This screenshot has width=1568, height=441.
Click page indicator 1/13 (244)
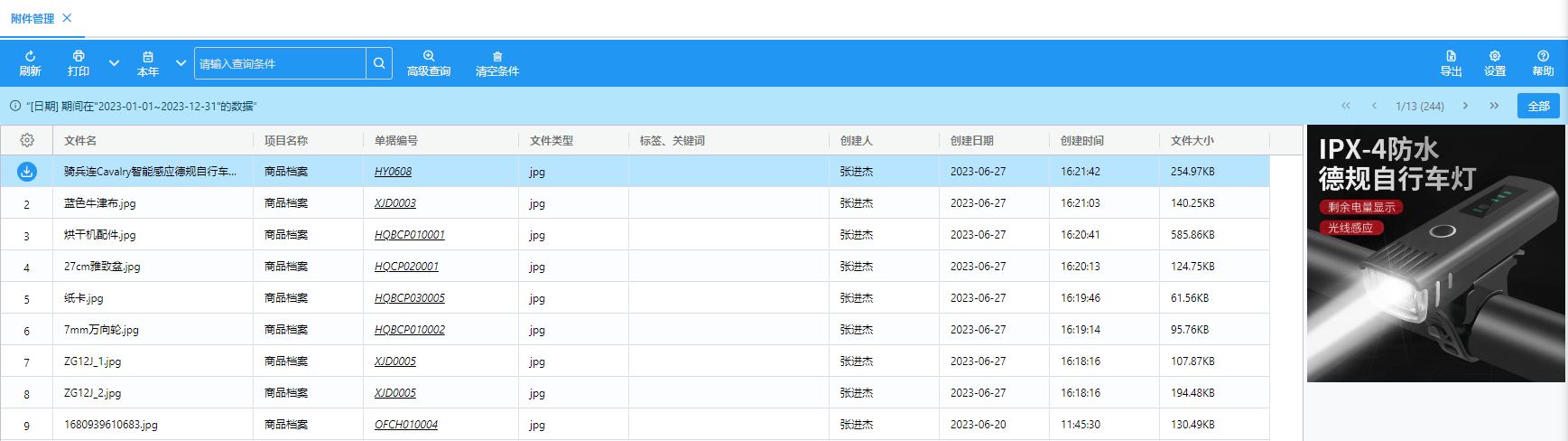click(1420, 106)
